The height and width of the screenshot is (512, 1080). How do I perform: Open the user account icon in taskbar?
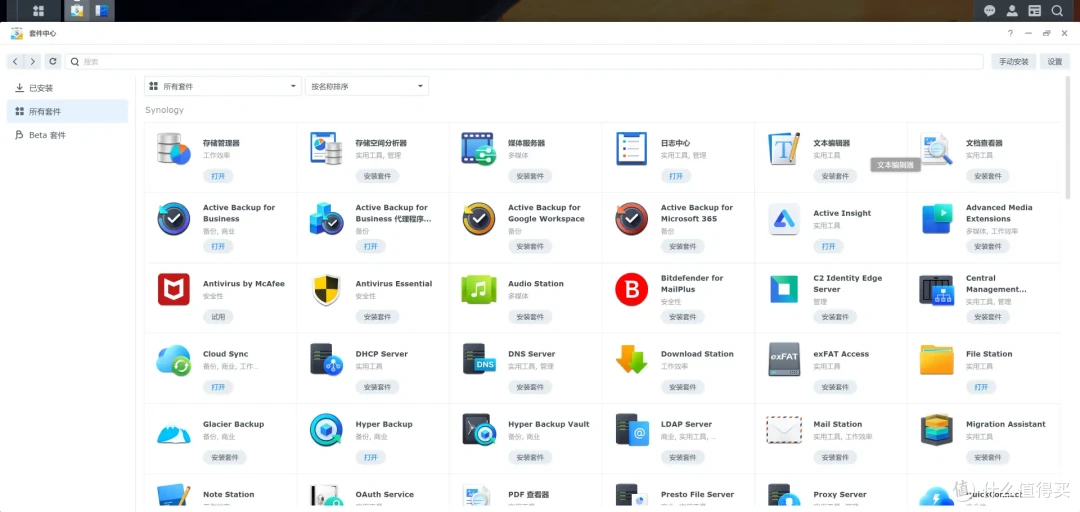pyautogui.click(x=1012, y=10)
